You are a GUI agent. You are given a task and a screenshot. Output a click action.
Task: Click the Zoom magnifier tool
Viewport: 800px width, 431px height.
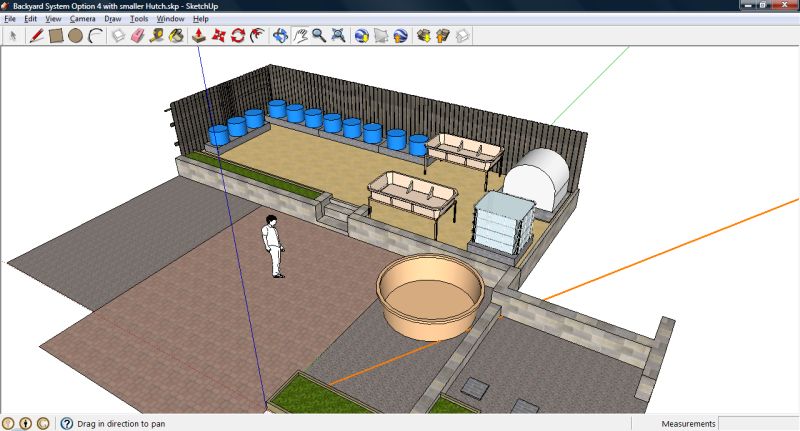tap(319, 36)
